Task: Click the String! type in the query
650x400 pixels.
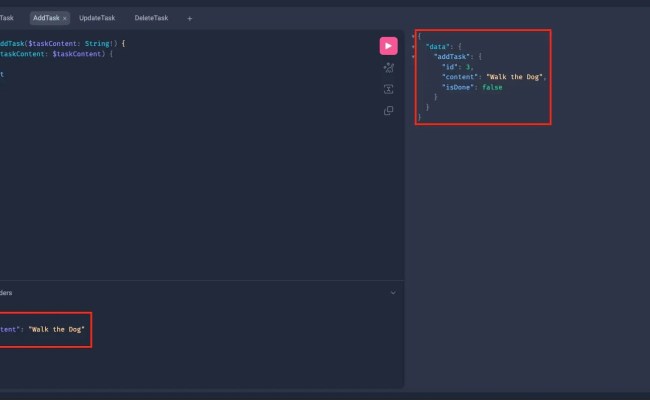Action: [x=99, y=44]
